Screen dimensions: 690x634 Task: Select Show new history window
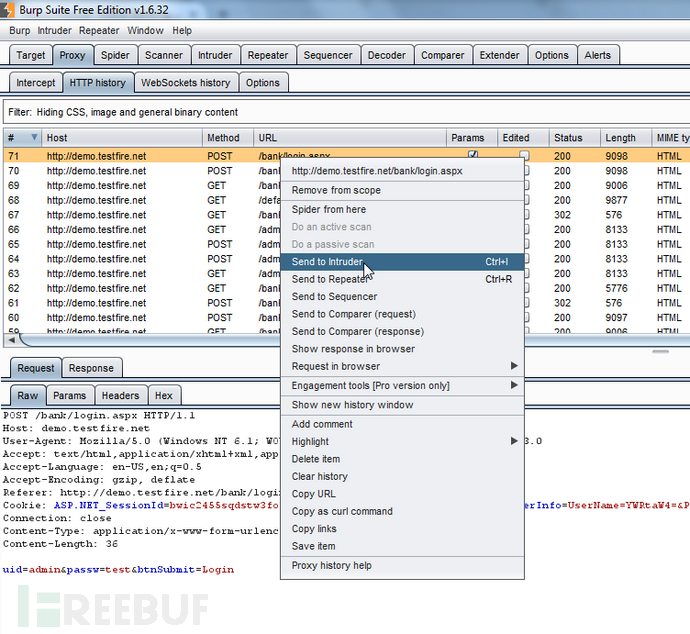(x=402, y=405)
